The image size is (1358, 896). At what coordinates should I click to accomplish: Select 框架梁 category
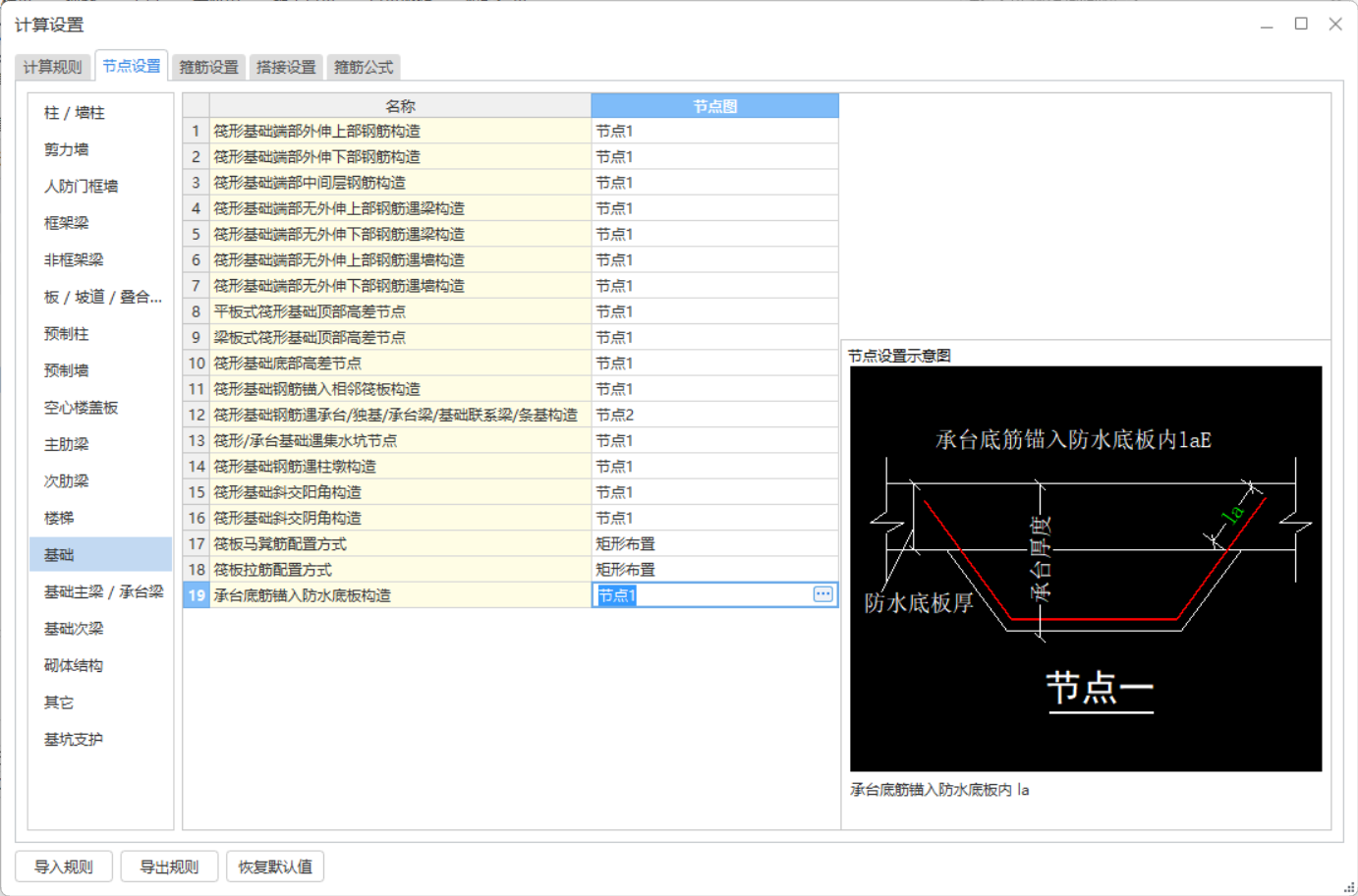[100, 223]
